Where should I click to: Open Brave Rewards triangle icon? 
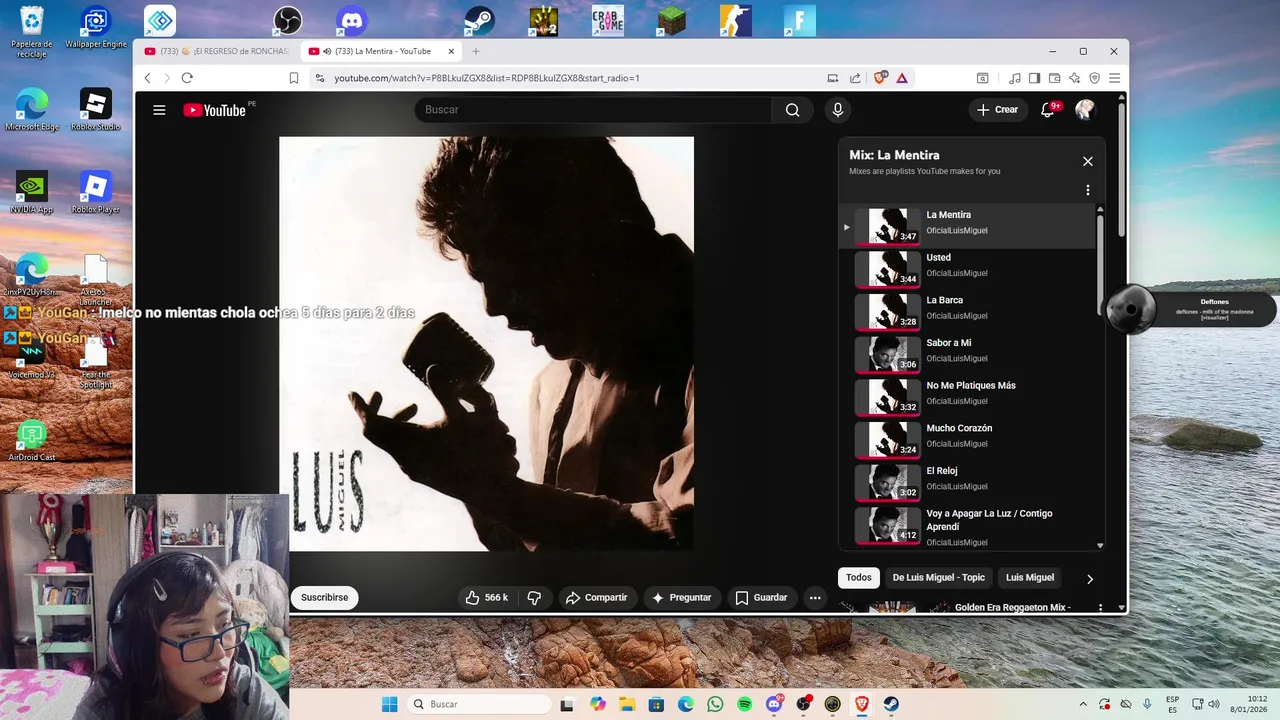point(902,78)
